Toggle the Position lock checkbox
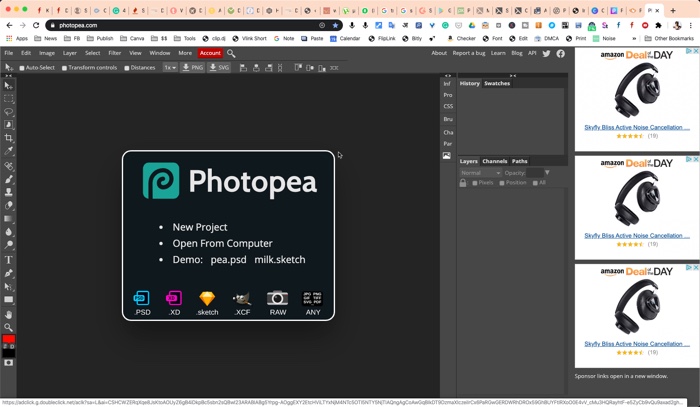The height and width of the screenshot is (407, 700). [x=502, y=183]
